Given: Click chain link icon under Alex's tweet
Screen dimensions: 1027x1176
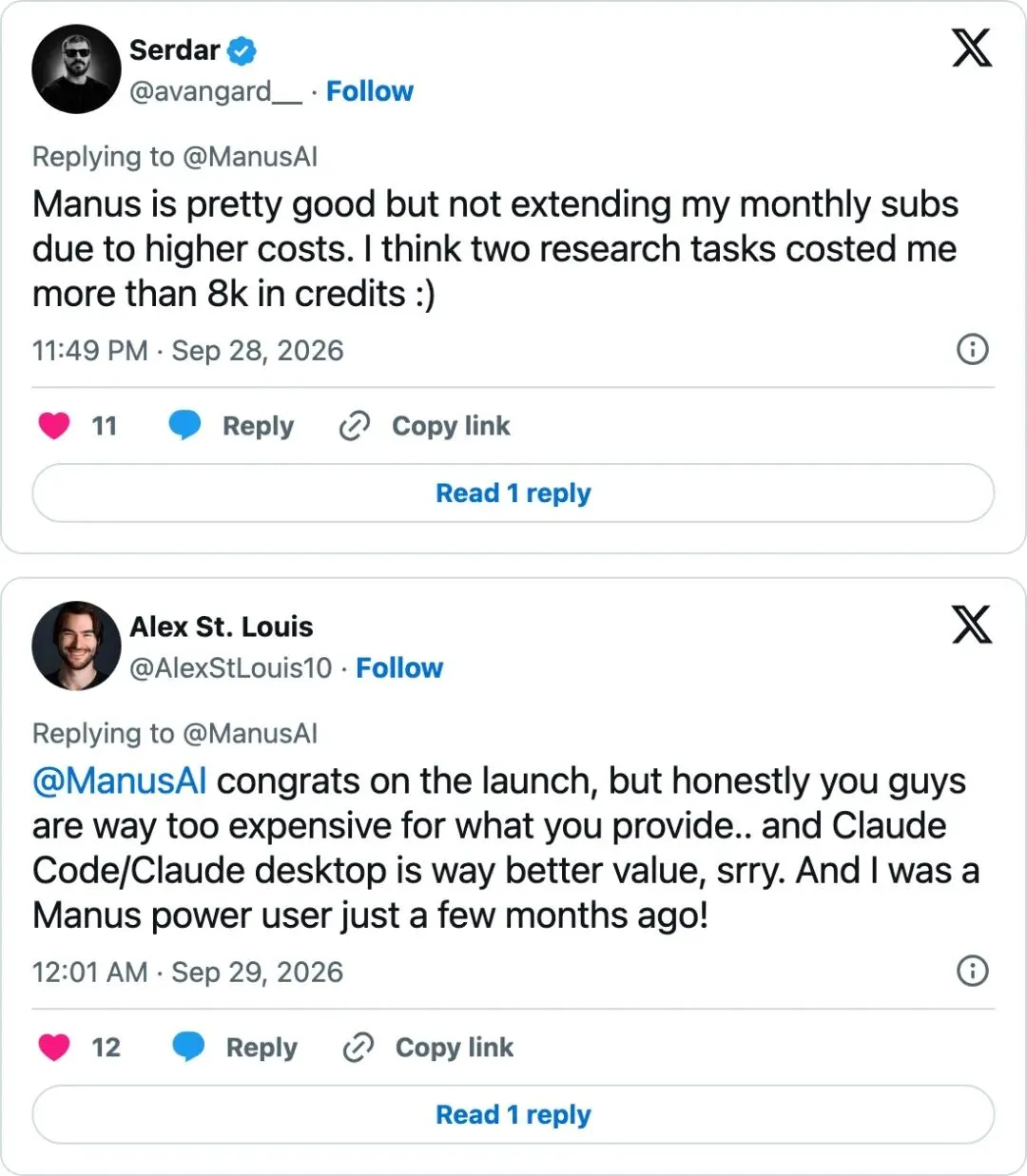Looking at the screenshot, I should tap(358, 1048).
